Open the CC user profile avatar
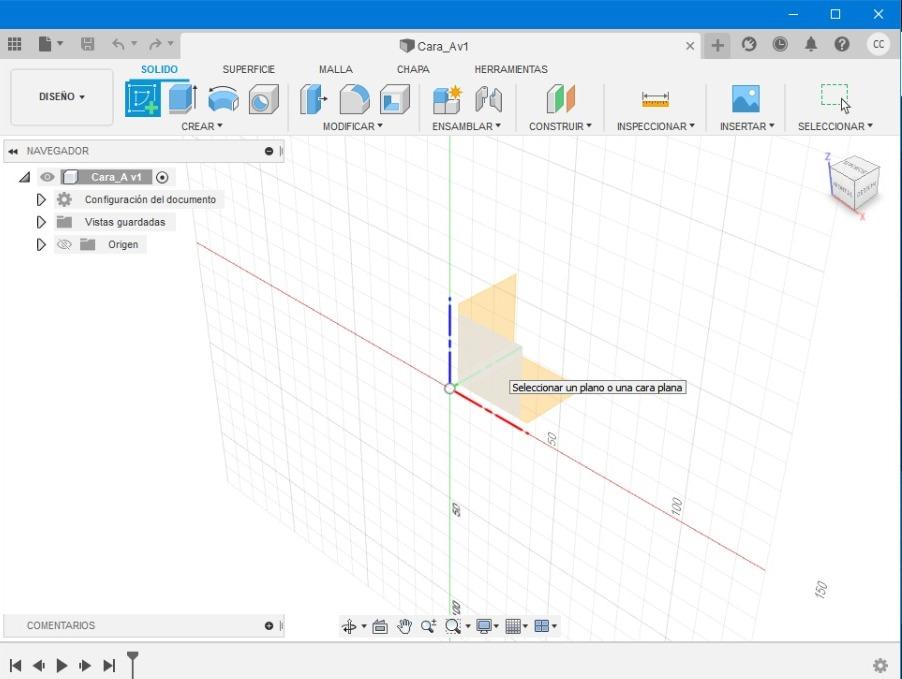902x679 pixels. coord(878,44)
